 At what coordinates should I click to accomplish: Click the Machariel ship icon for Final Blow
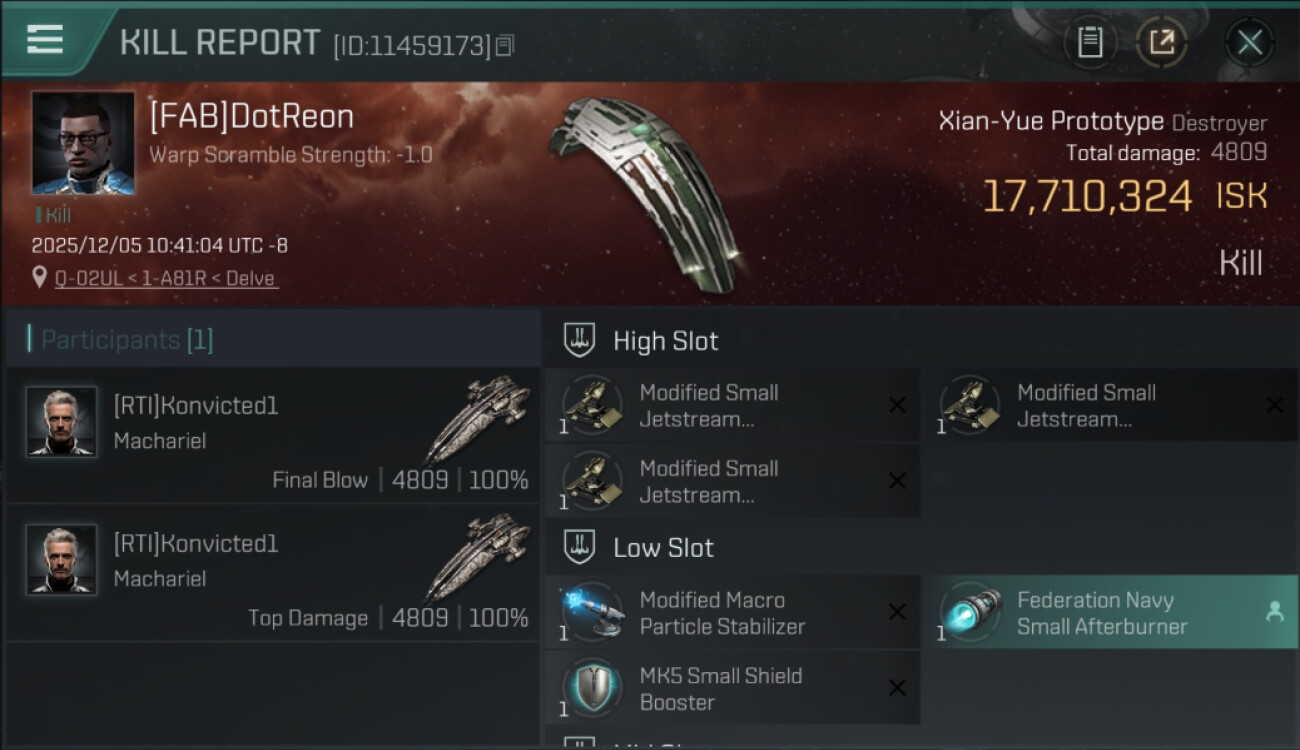coord(477,418)
